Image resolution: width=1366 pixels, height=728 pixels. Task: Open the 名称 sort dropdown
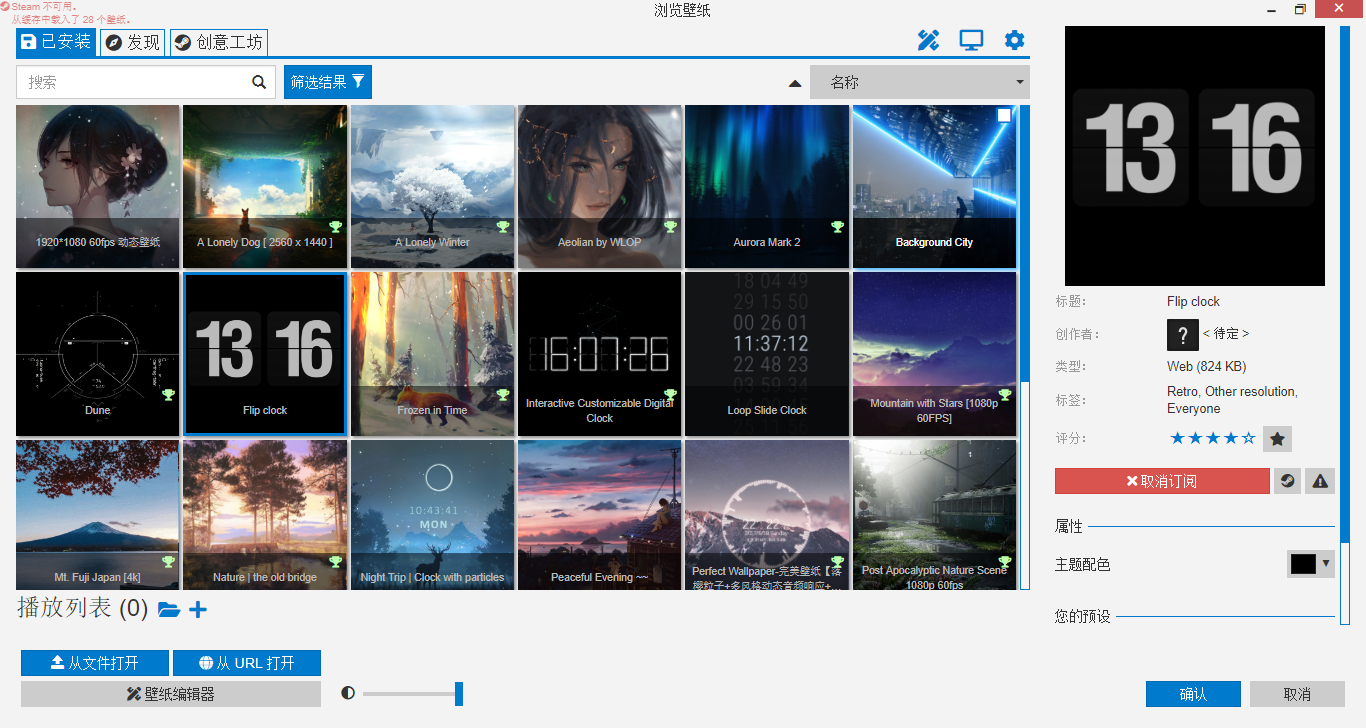click(x=919, y=82)
